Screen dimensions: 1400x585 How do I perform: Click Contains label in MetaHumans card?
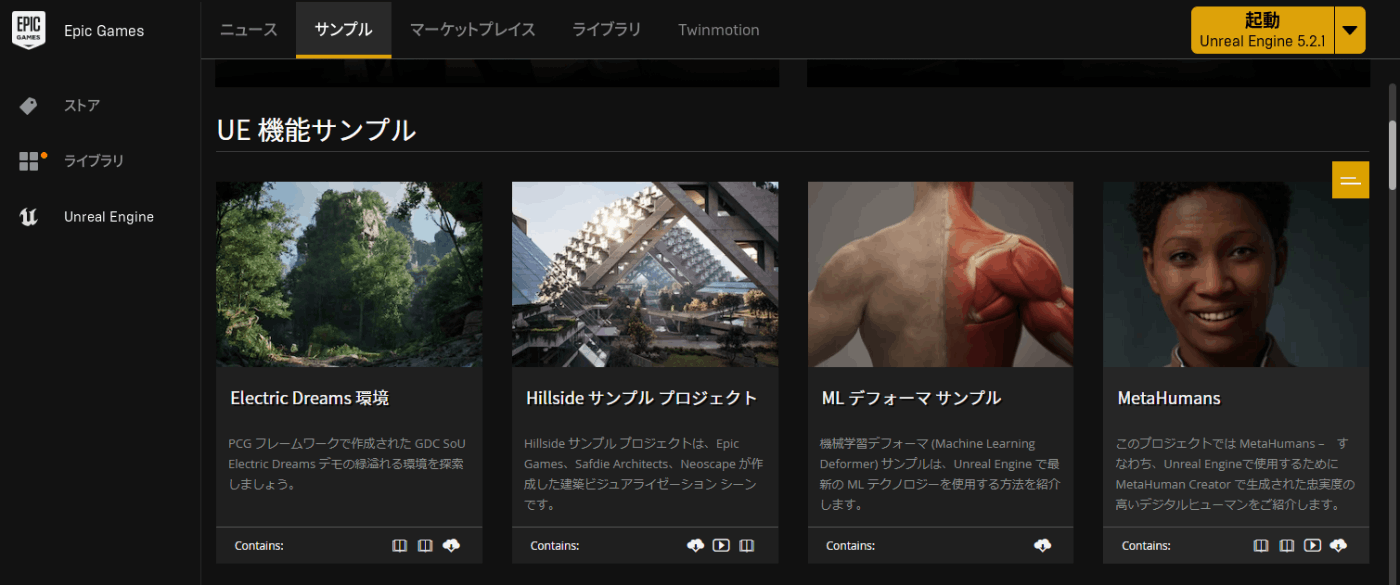coord(1146,546)
